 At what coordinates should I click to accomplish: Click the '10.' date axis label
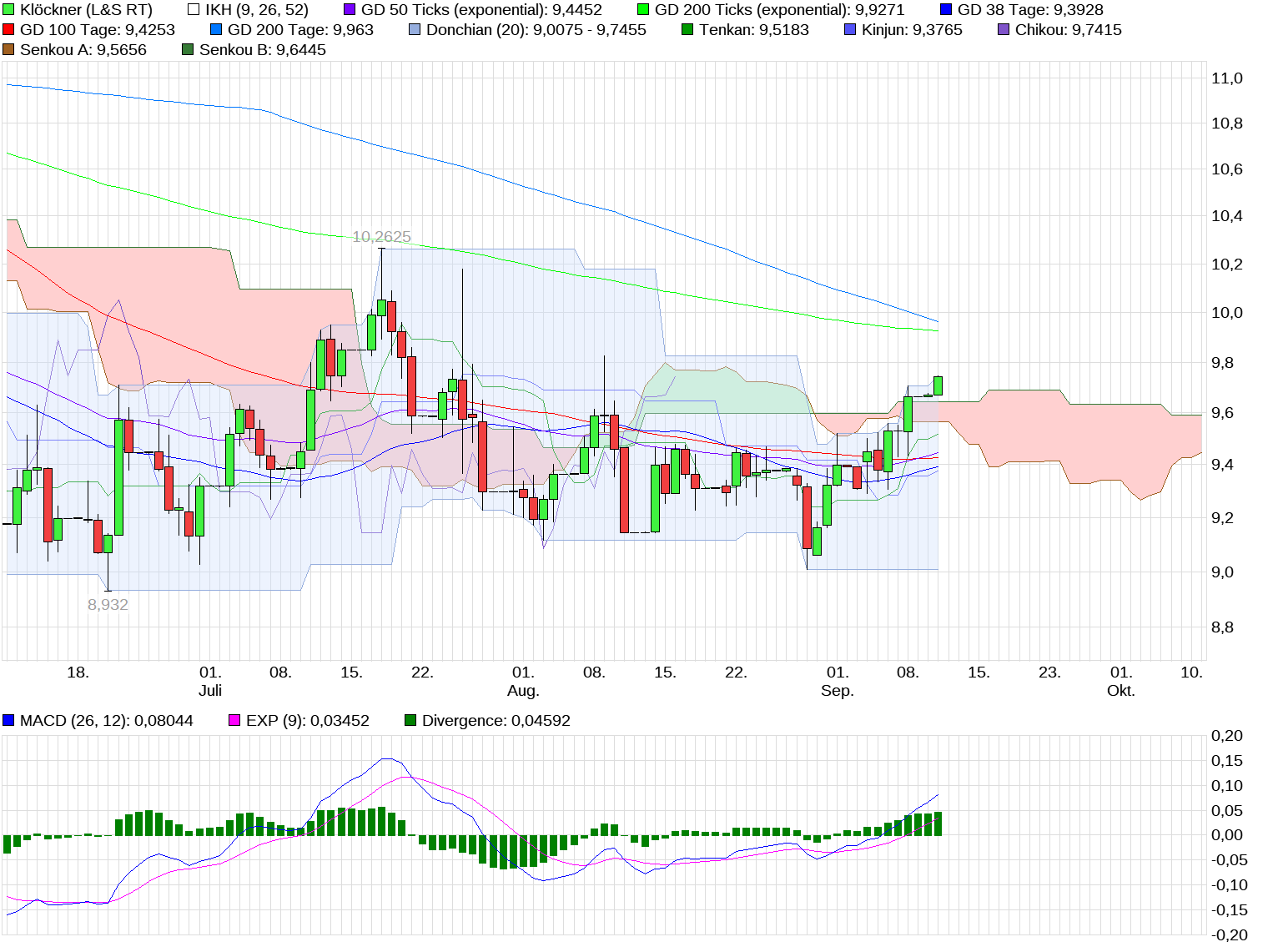1192,672
